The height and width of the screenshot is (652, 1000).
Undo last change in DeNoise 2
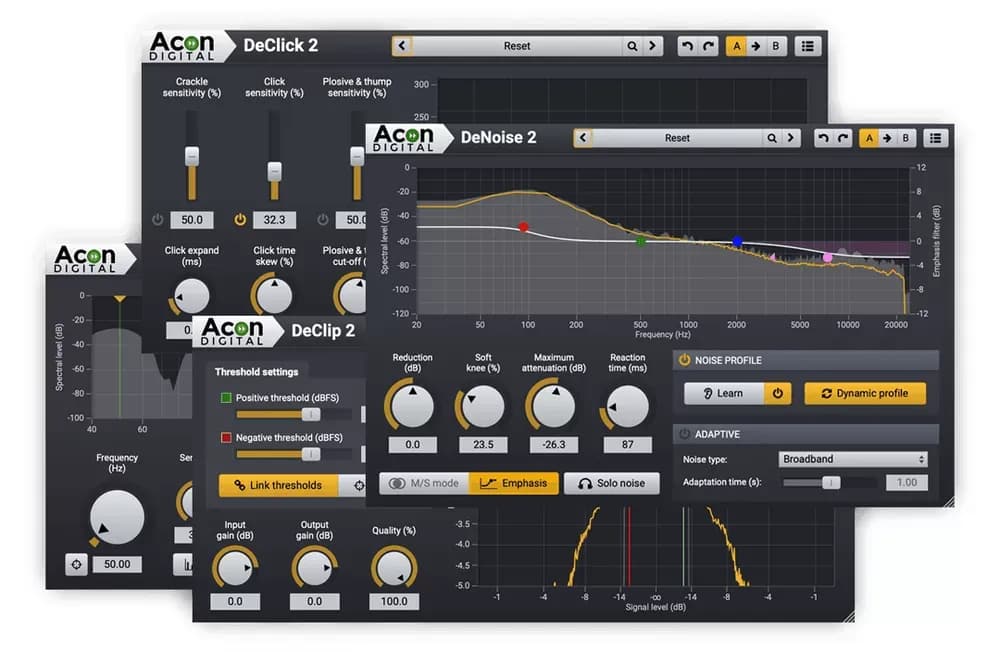[823, 138]
